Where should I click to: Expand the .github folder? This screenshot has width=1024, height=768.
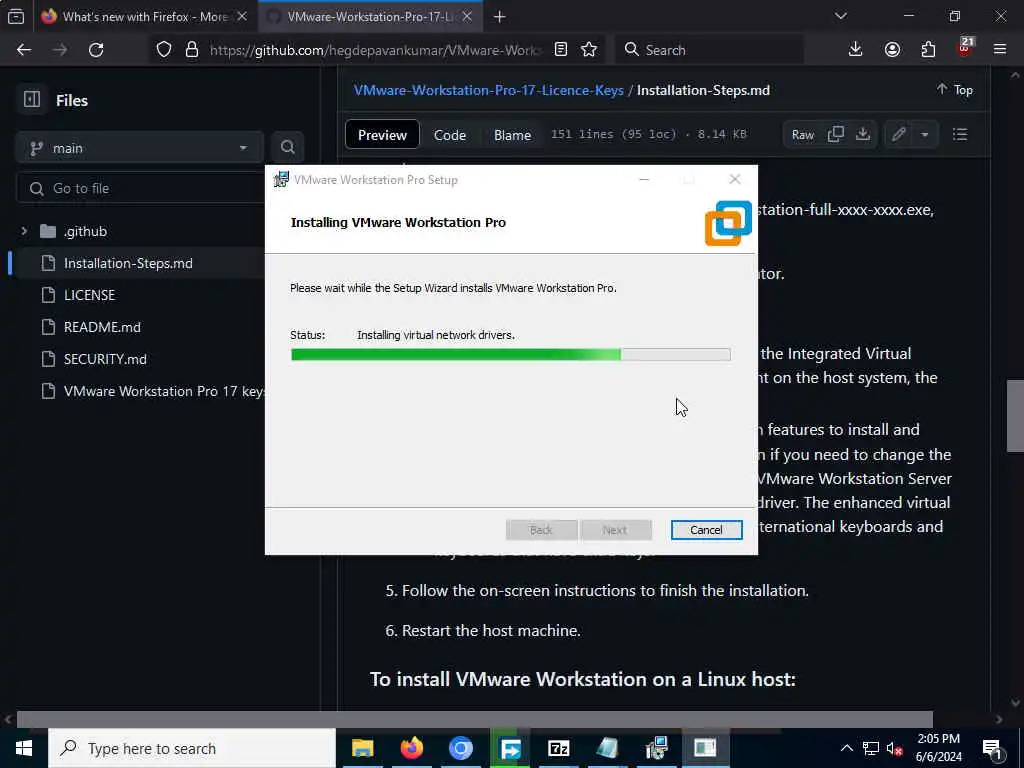24,231
